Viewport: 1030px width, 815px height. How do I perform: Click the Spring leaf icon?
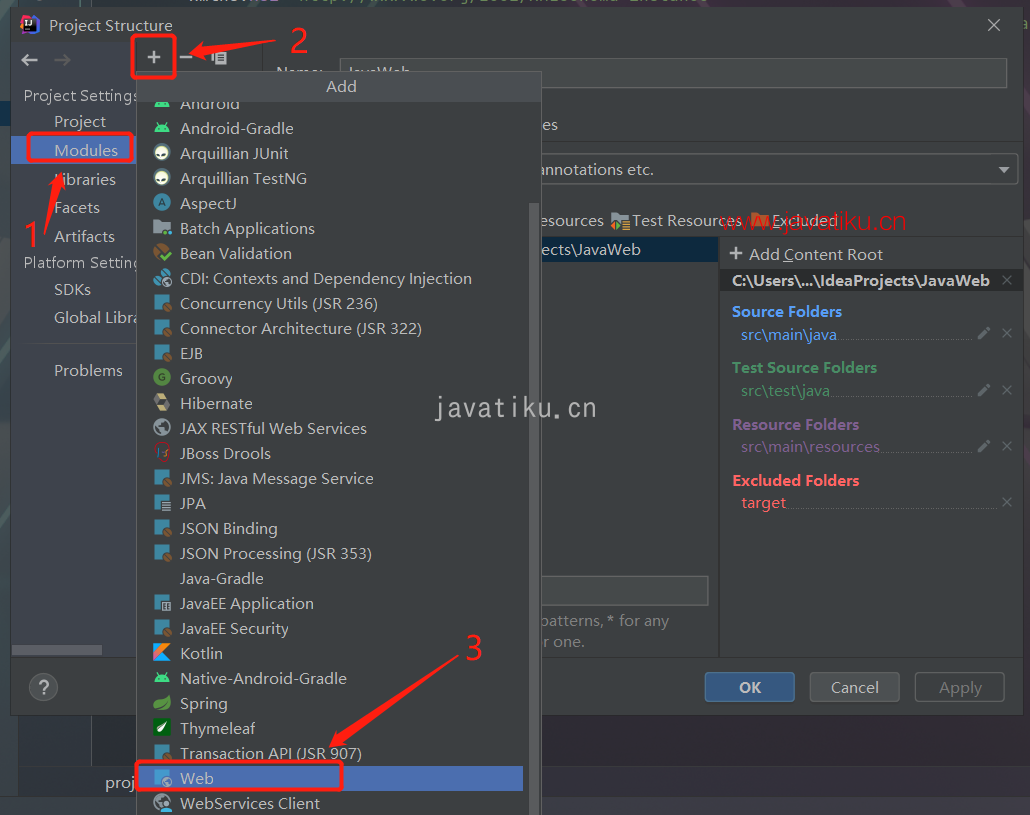point(162,703)
